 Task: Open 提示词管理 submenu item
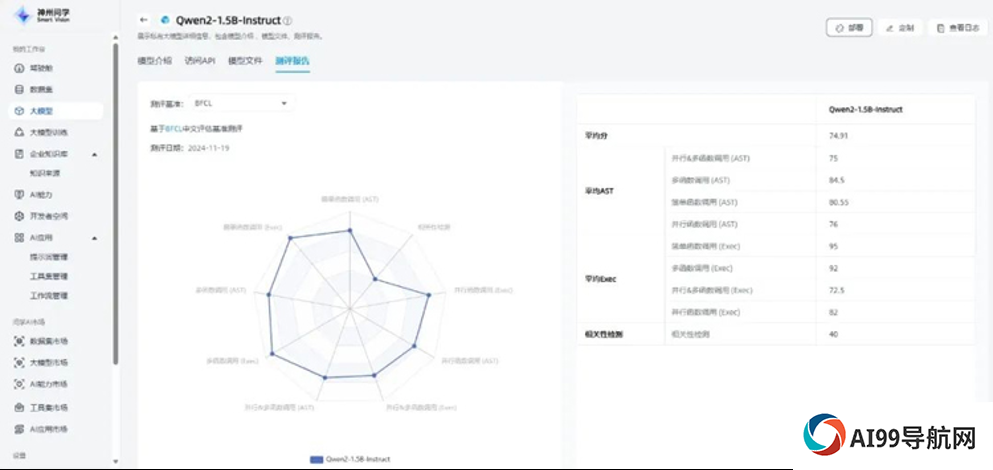49,257
